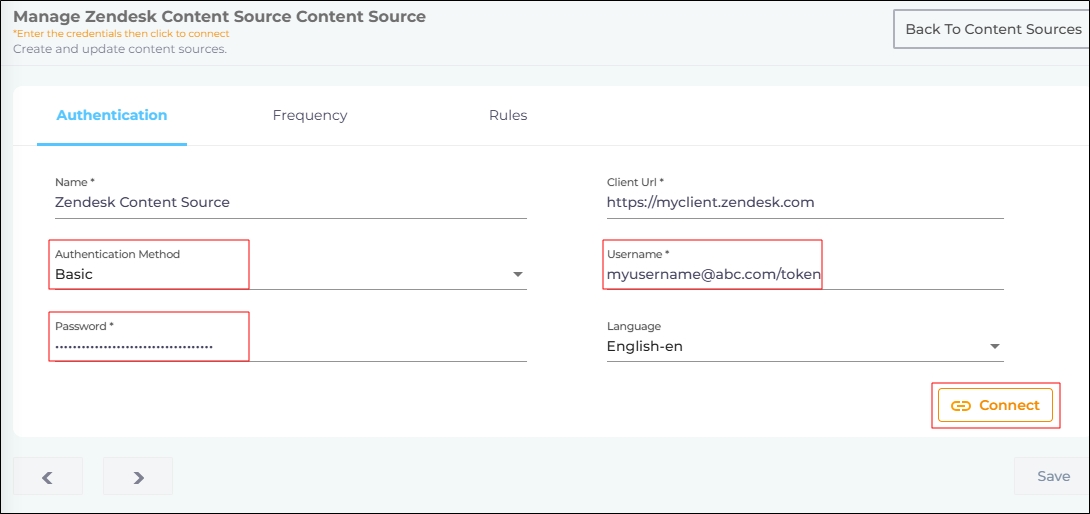Go to next step with right chevron
This screenshot has width=1090, height=514.
click(138, 477)
